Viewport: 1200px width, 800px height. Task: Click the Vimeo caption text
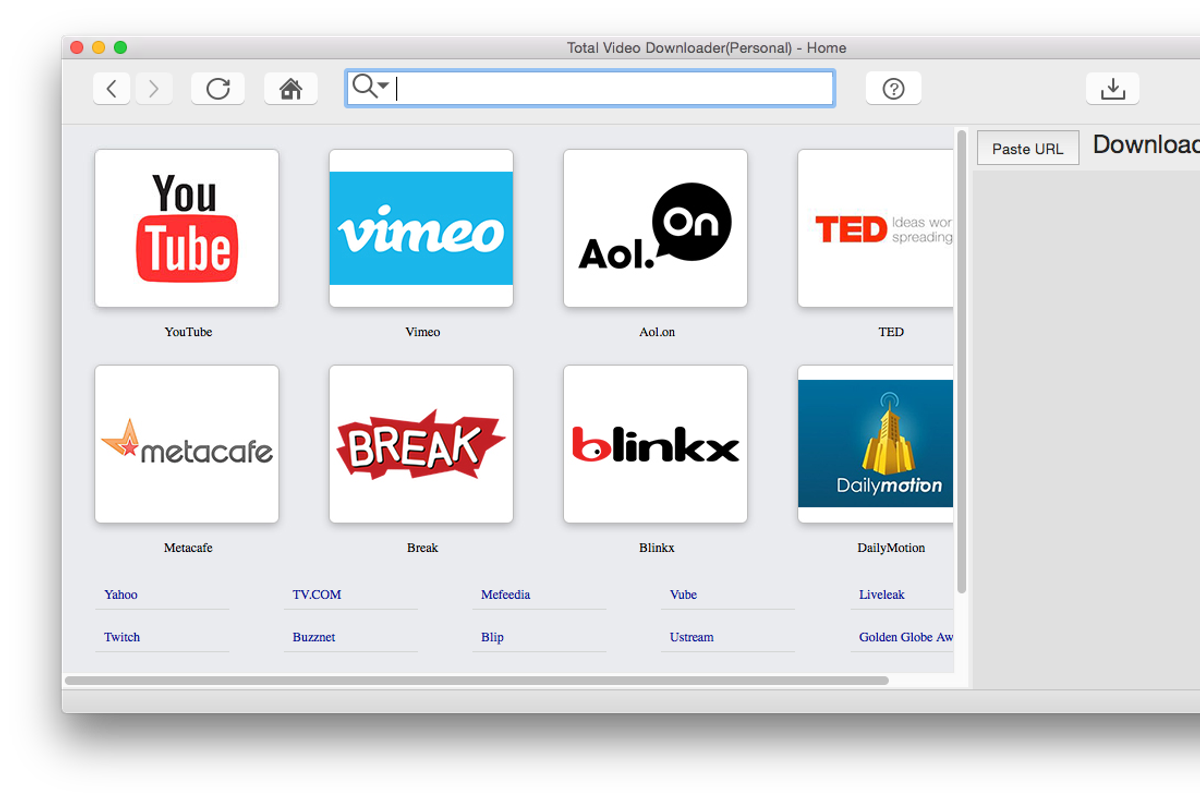(x=422, y=332)
